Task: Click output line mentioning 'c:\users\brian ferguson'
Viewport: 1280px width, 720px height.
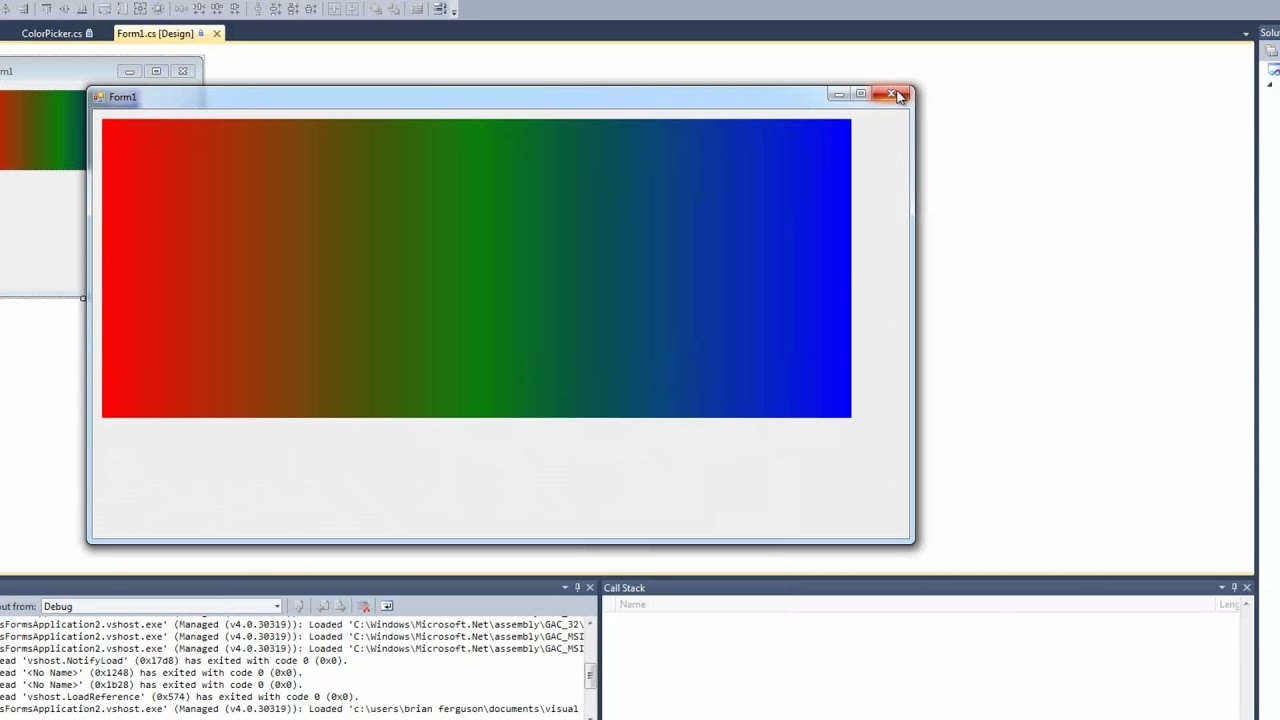Action: 289,708
